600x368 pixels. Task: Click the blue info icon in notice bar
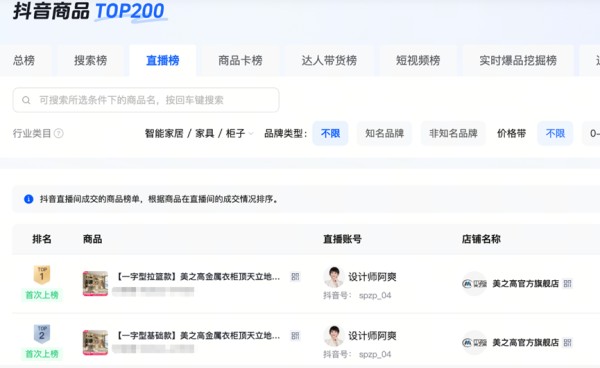[x=29, y=199]
